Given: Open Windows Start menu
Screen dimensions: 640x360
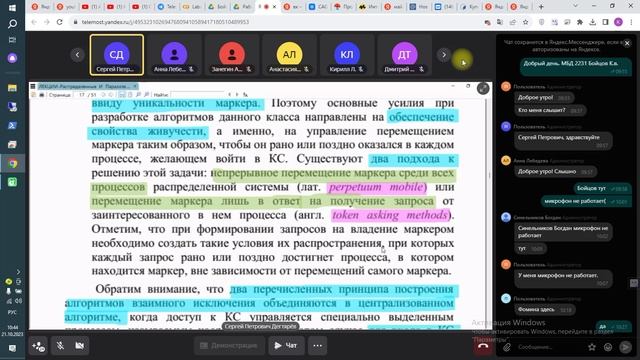Looking at the screenshot, I should point(12,8).
